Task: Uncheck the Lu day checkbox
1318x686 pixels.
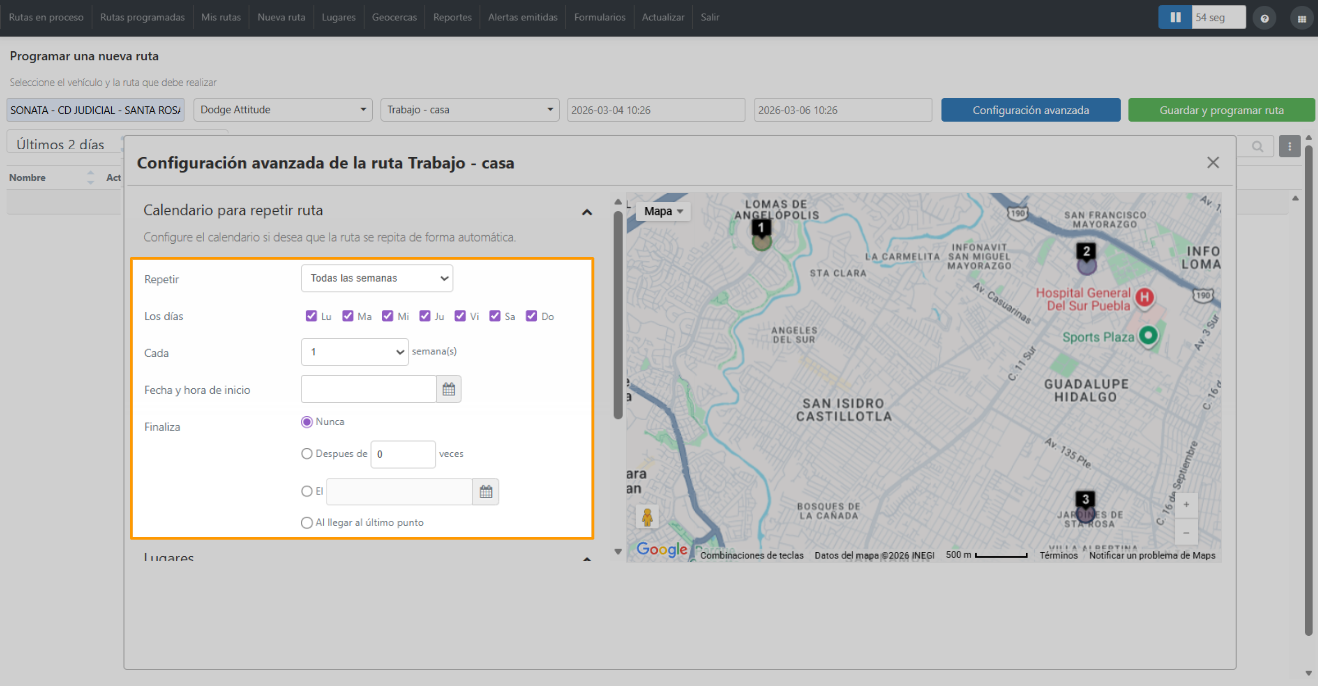Action: point(312,316)
